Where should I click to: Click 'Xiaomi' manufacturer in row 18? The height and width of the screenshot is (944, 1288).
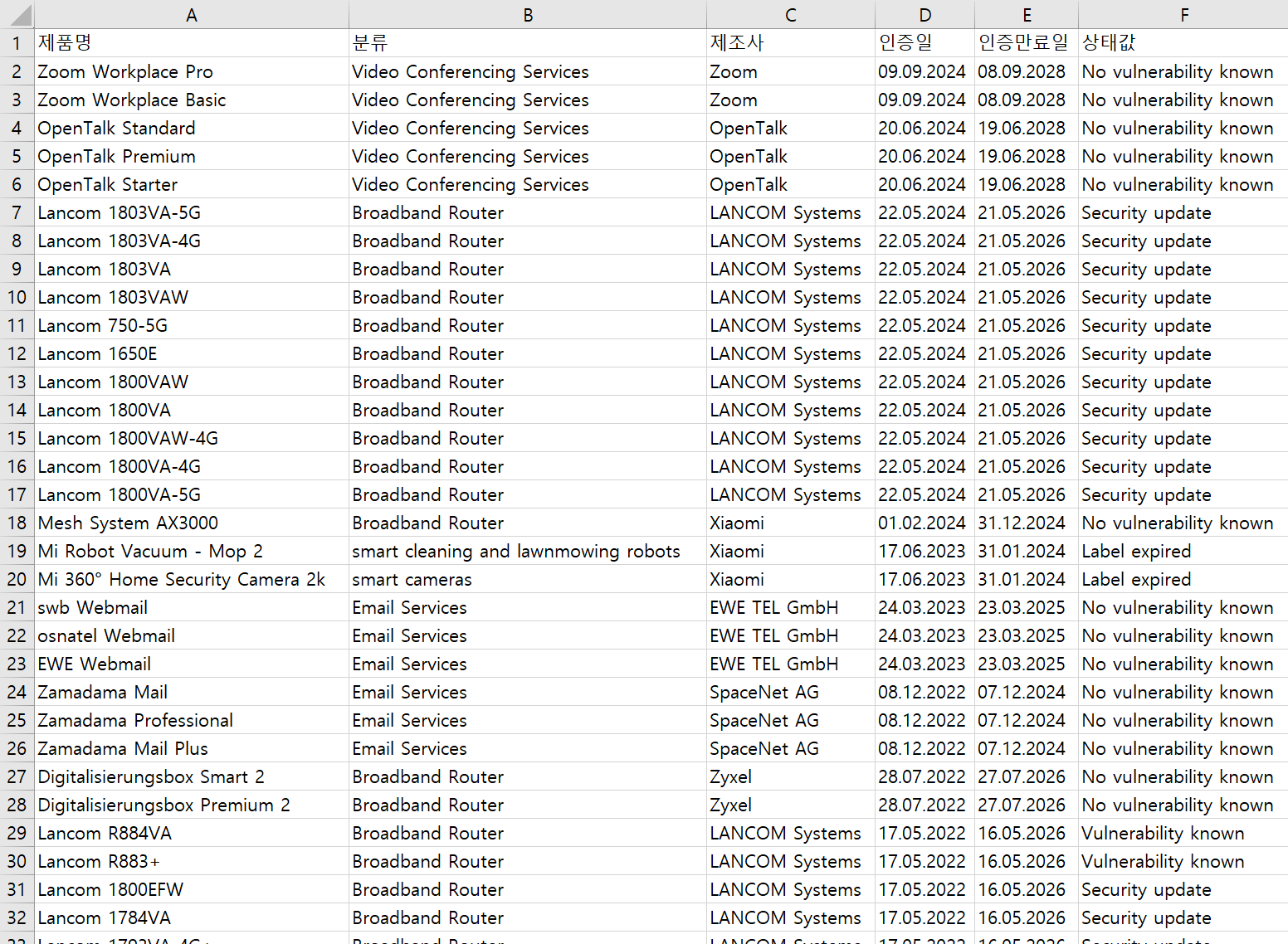tap(791, 523)
